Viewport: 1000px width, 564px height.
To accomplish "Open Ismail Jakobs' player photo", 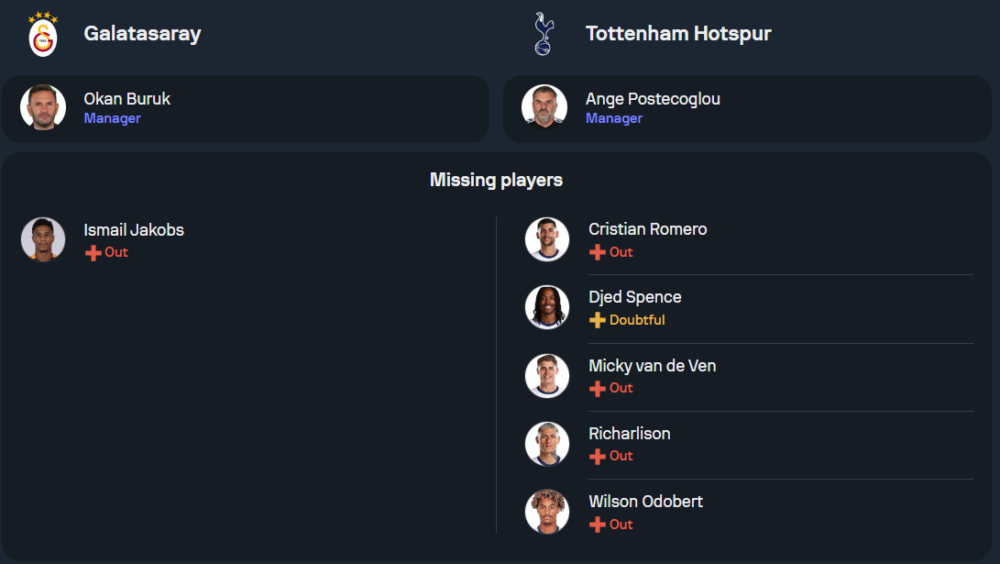I will (x=43, y=240).
